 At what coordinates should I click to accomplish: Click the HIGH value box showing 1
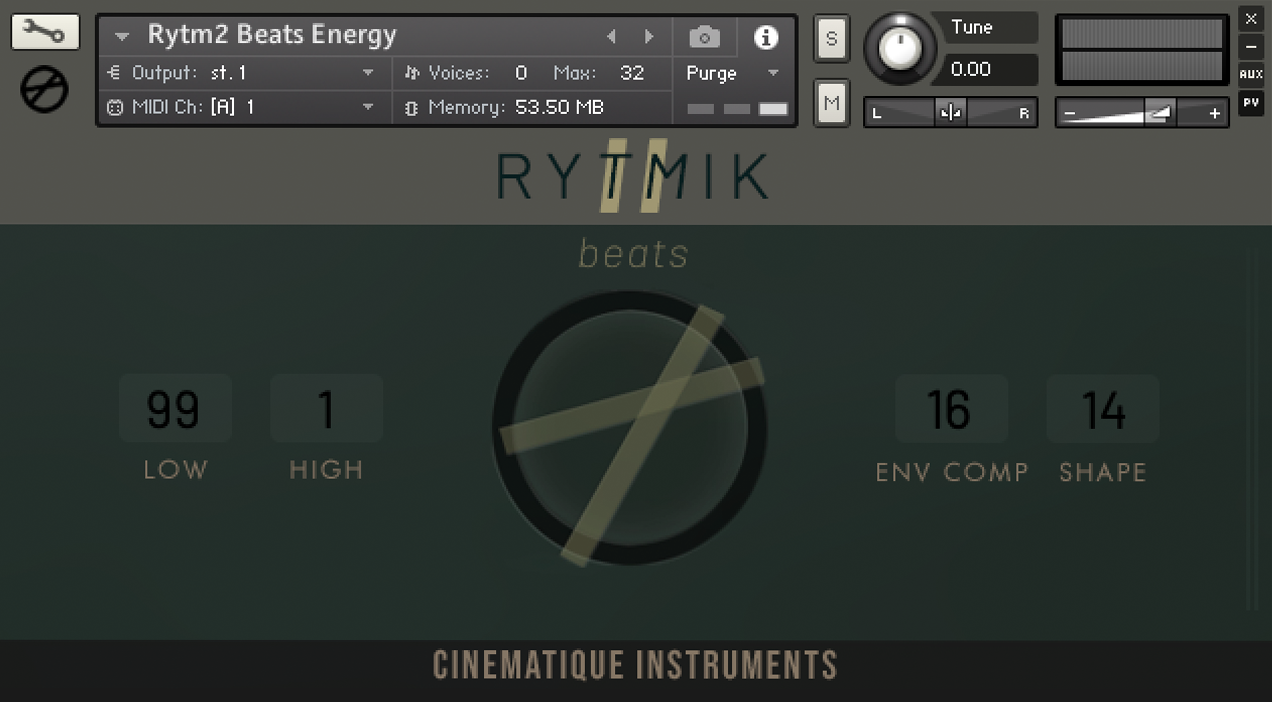(x=326, y=408)
